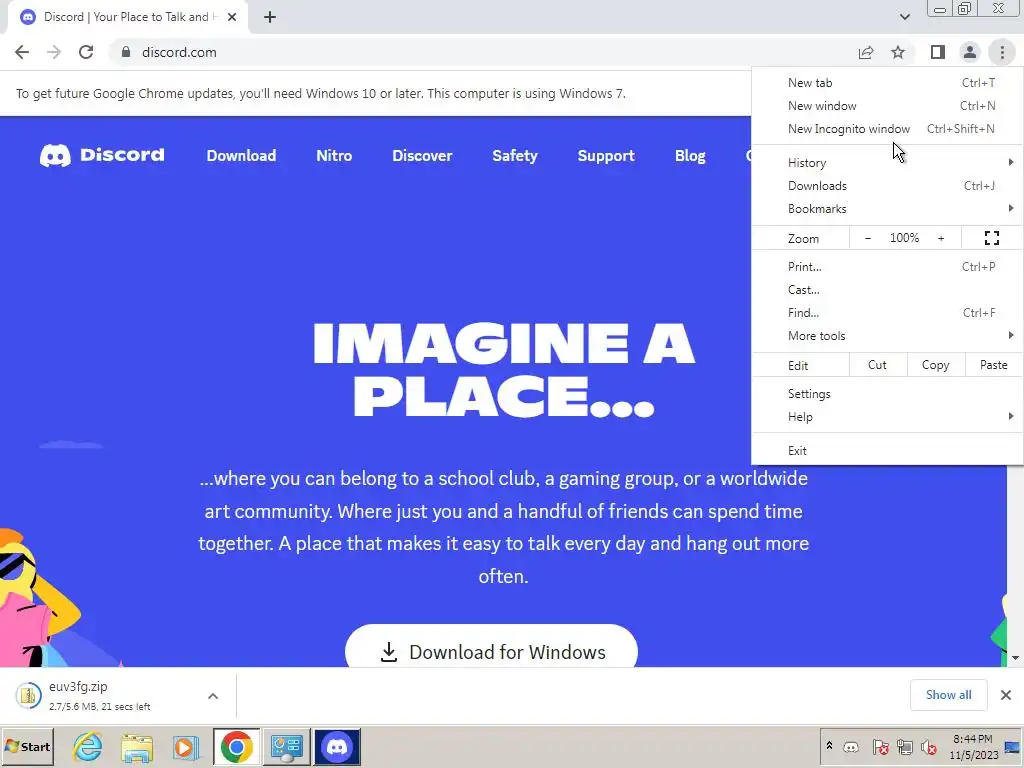Click the euv3fg.zip download file name
The image size is (1024, 768).
(78, 687)
